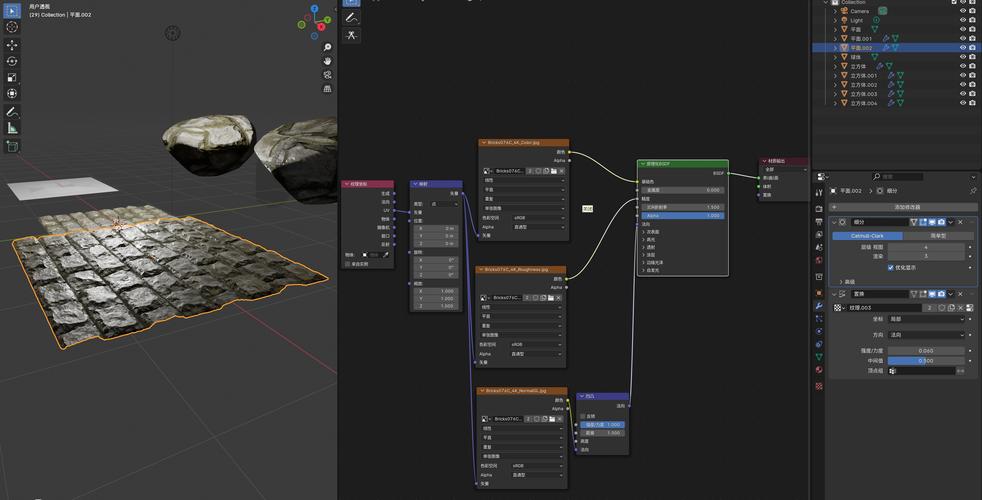Hide Camera object with its eye icon
The width and height of the screenshot is (982, 500).
963,11
